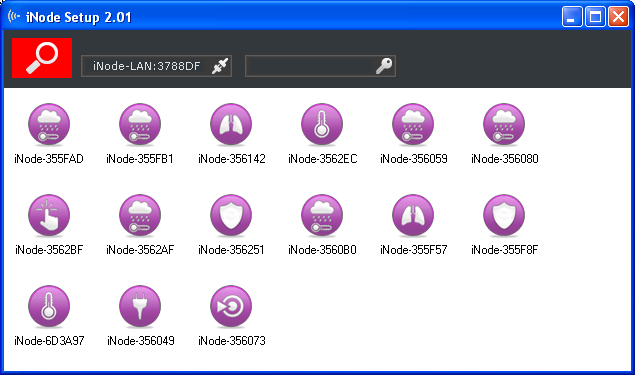Click the key icon in password field

click(384, 66)
